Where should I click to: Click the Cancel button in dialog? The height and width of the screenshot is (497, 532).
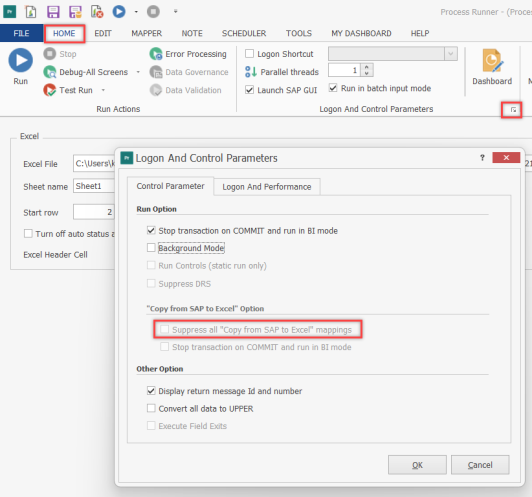[x=480, y=465]
